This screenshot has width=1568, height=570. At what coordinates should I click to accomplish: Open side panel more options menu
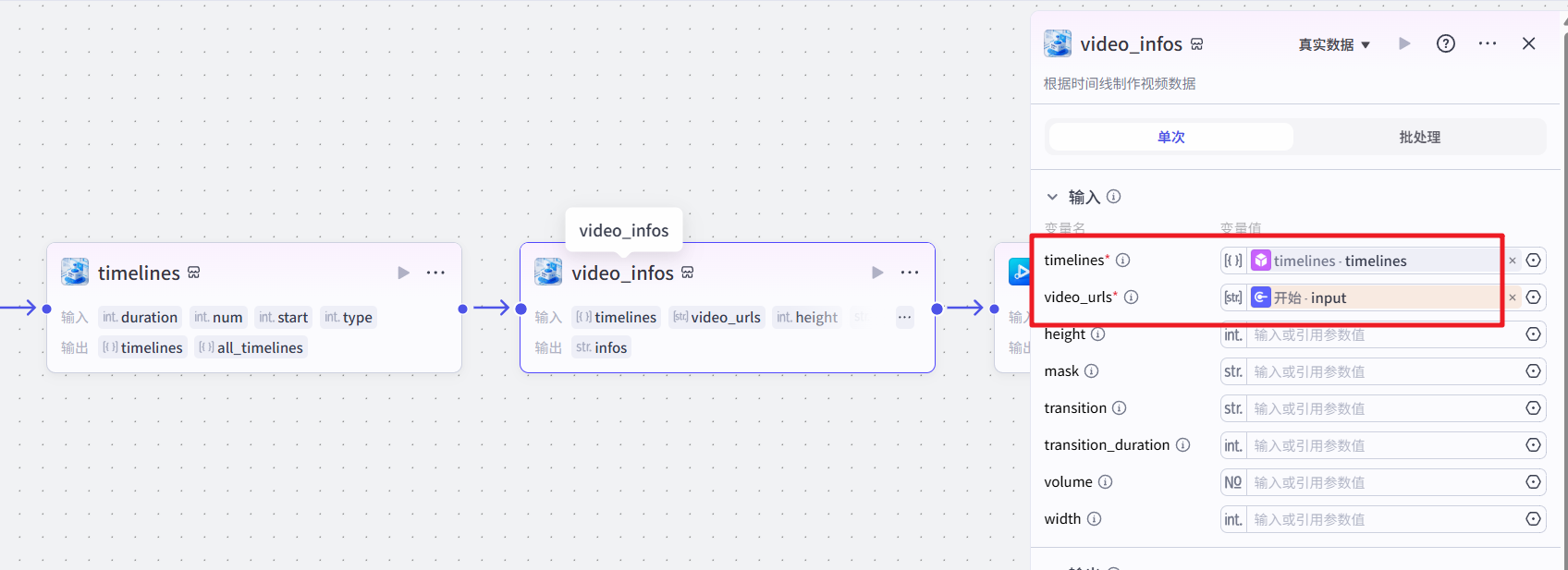pos(1487,43)
